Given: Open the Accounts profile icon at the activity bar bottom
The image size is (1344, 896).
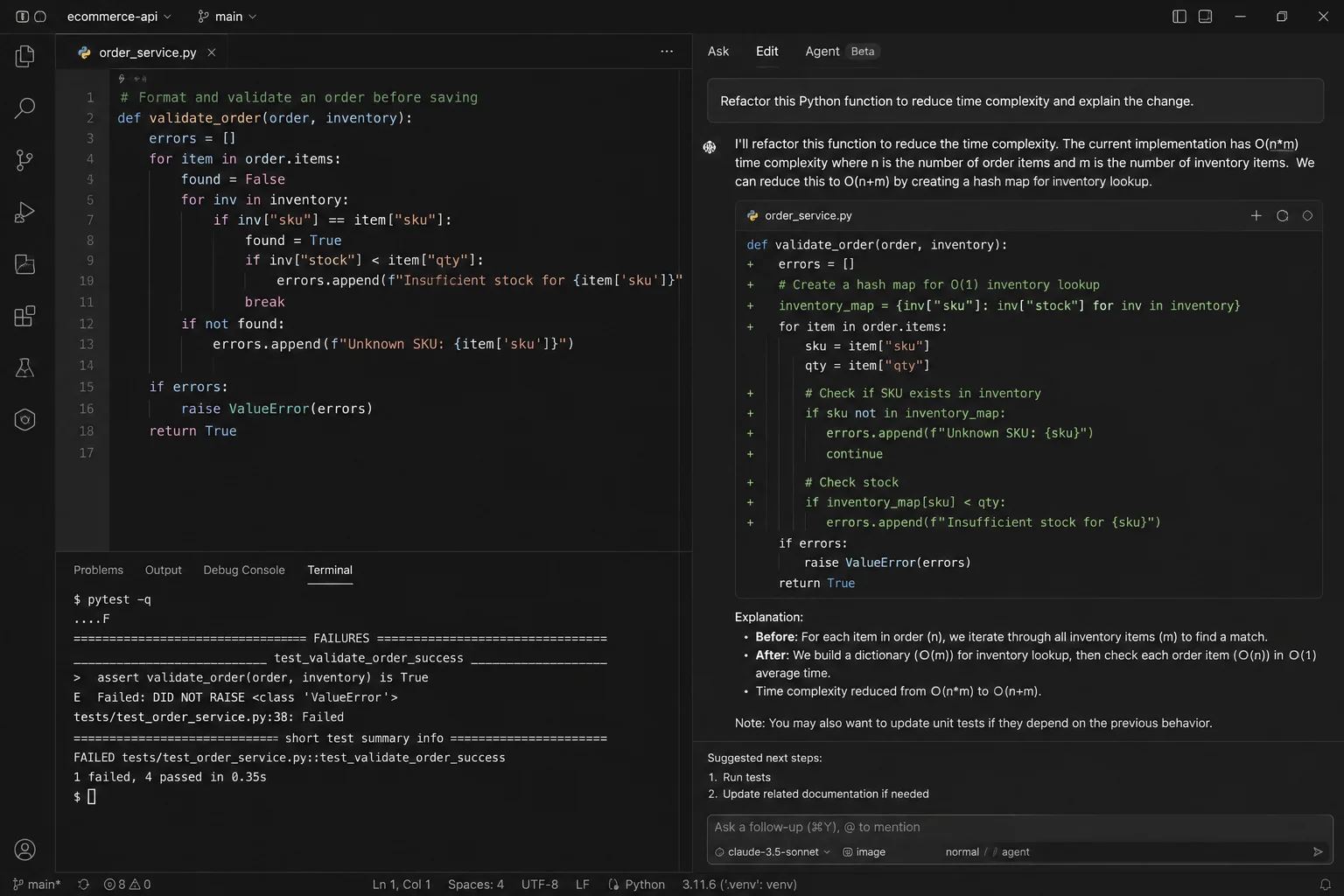Looking at the screenshot, I should point(24,849).
